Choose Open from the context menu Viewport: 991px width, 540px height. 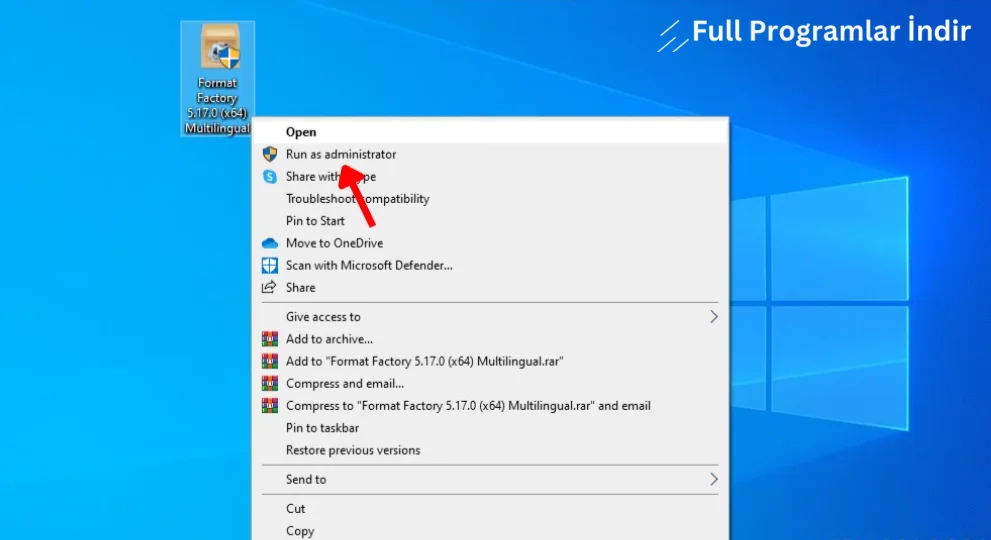coord(490,132)
